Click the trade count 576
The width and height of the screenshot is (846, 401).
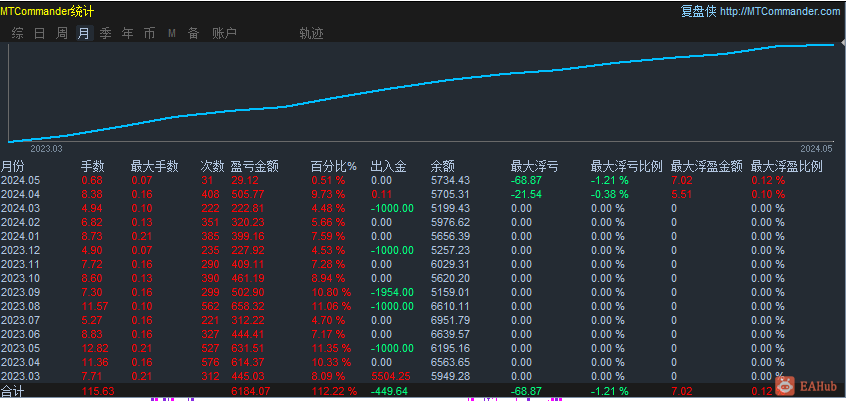210,363
